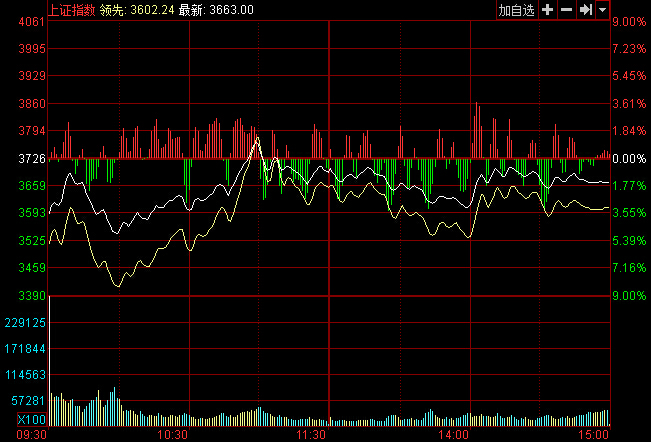651x442 pixels.
Task: Click the 3726 baseline price label
Action: coord(33,158)
